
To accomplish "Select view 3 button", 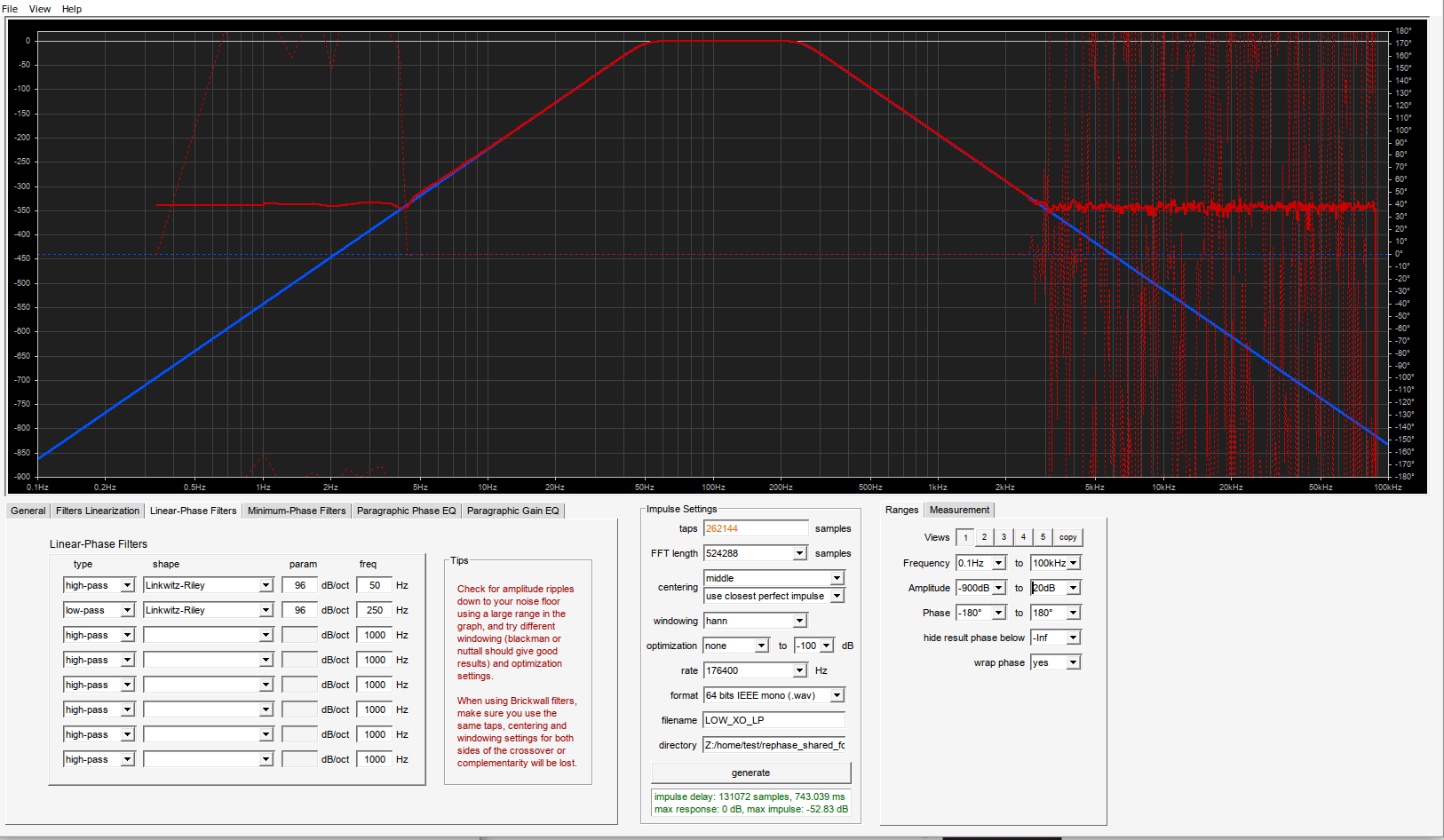I will pyautogui.click(x=1004, y=537).
